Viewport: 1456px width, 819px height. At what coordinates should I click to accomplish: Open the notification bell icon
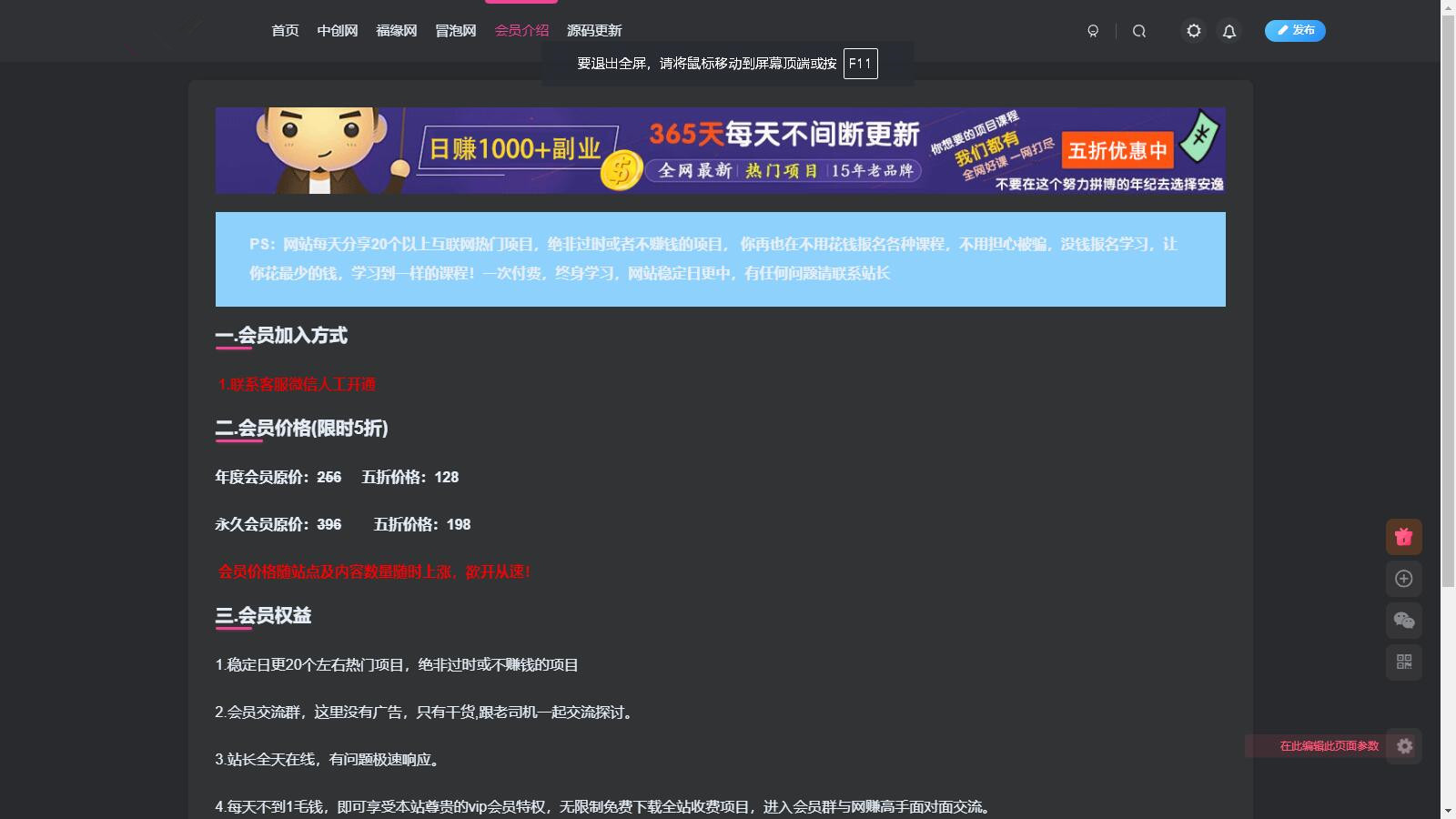pos(1229,31)
